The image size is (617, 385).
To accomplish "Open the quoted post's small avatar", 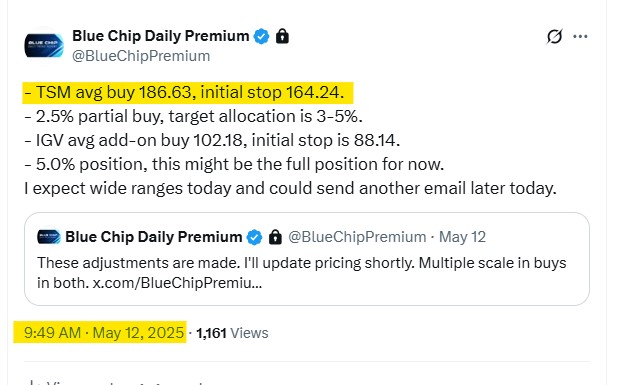I will [49, 237].
